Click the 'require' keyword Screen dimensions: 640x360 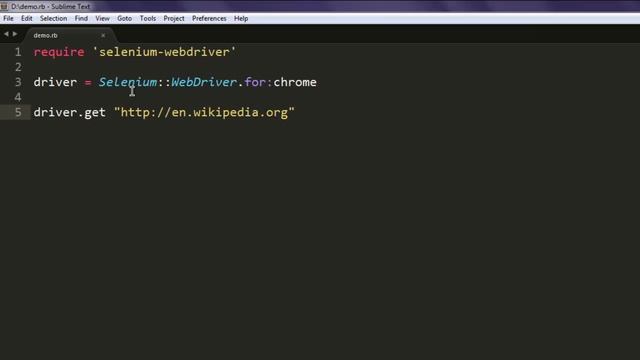pyautogui.click(x=59, y=52)
